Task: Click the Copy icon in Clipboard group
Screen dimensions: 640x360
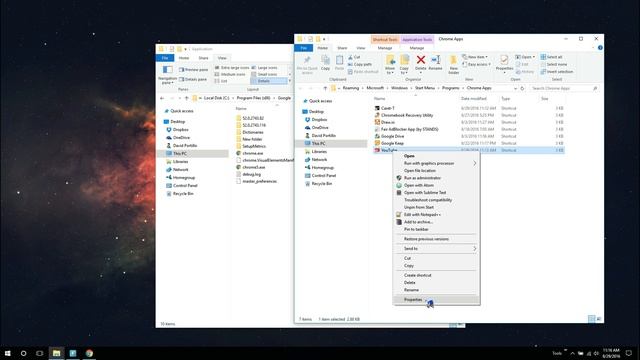Action: coord(325,60)
